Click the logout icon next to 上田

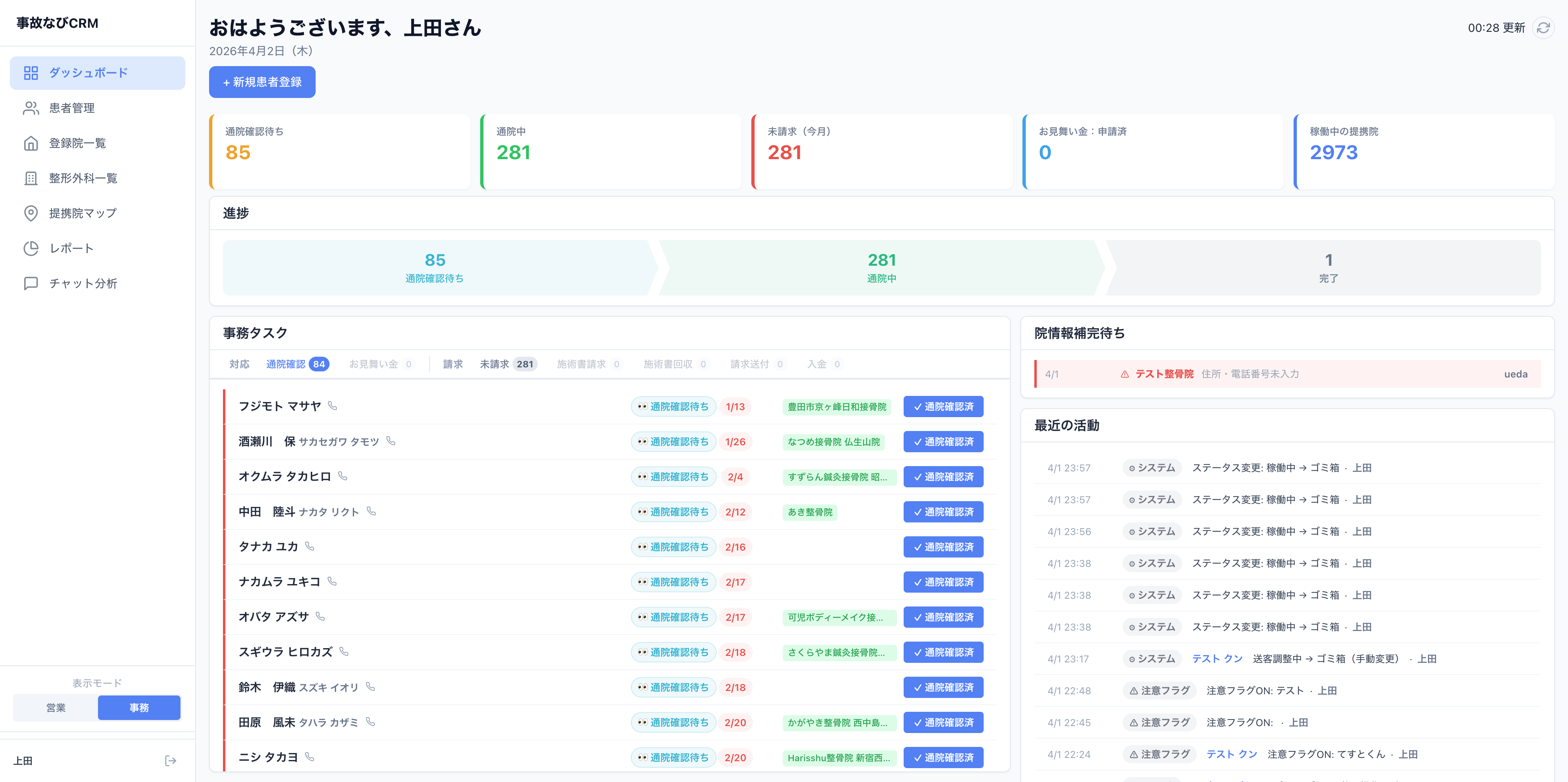170,760
